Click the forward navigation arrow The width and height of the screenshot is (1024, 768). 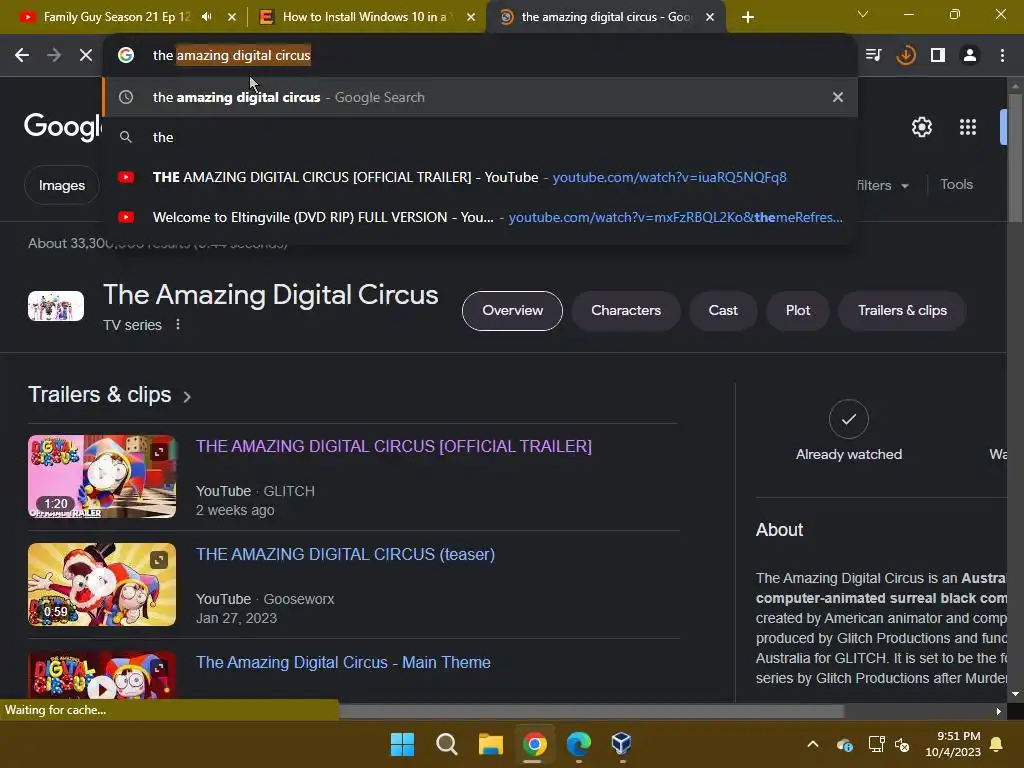54,56
